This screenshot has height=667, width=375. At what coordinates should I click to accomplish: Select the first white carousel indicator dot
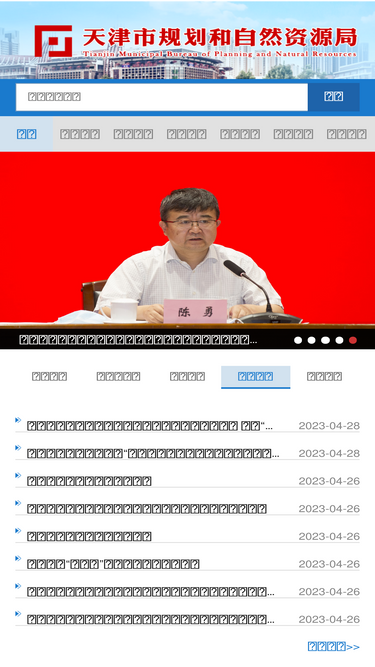298,340
